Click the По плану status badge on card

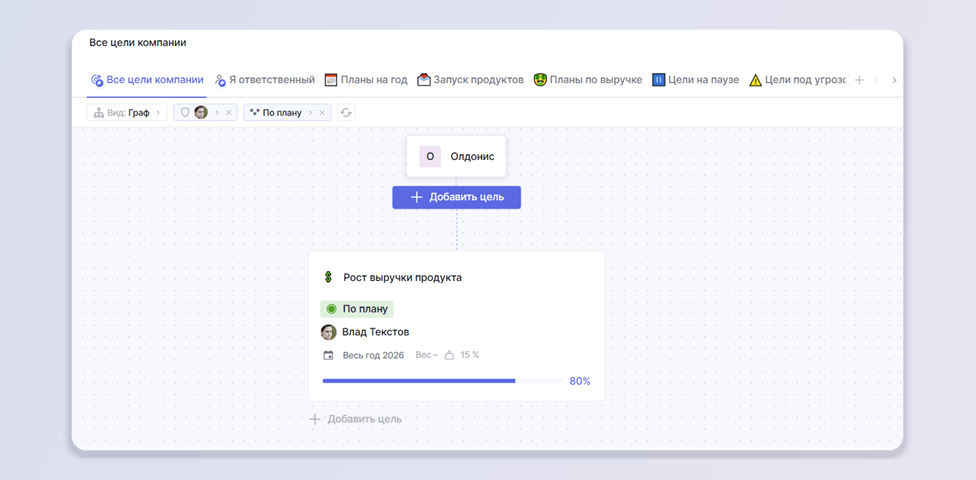pyautogui.click(x=357, y=309)
